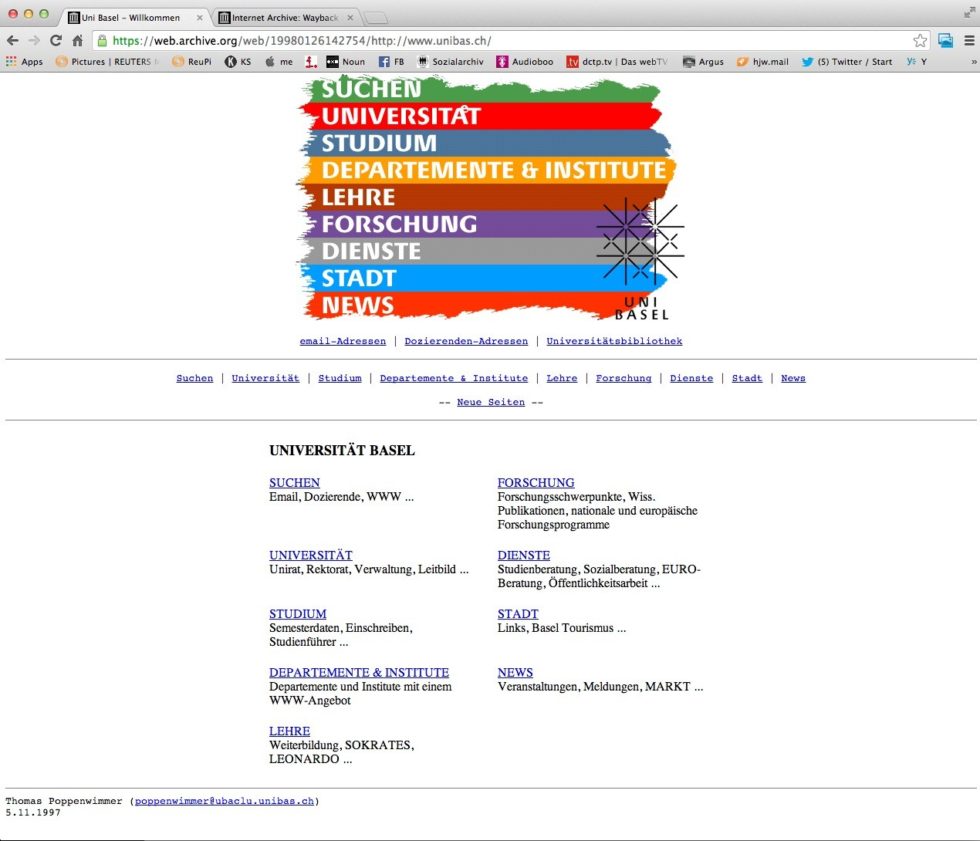Open the Twitter / Start bookmark

(x=847, y=61)
